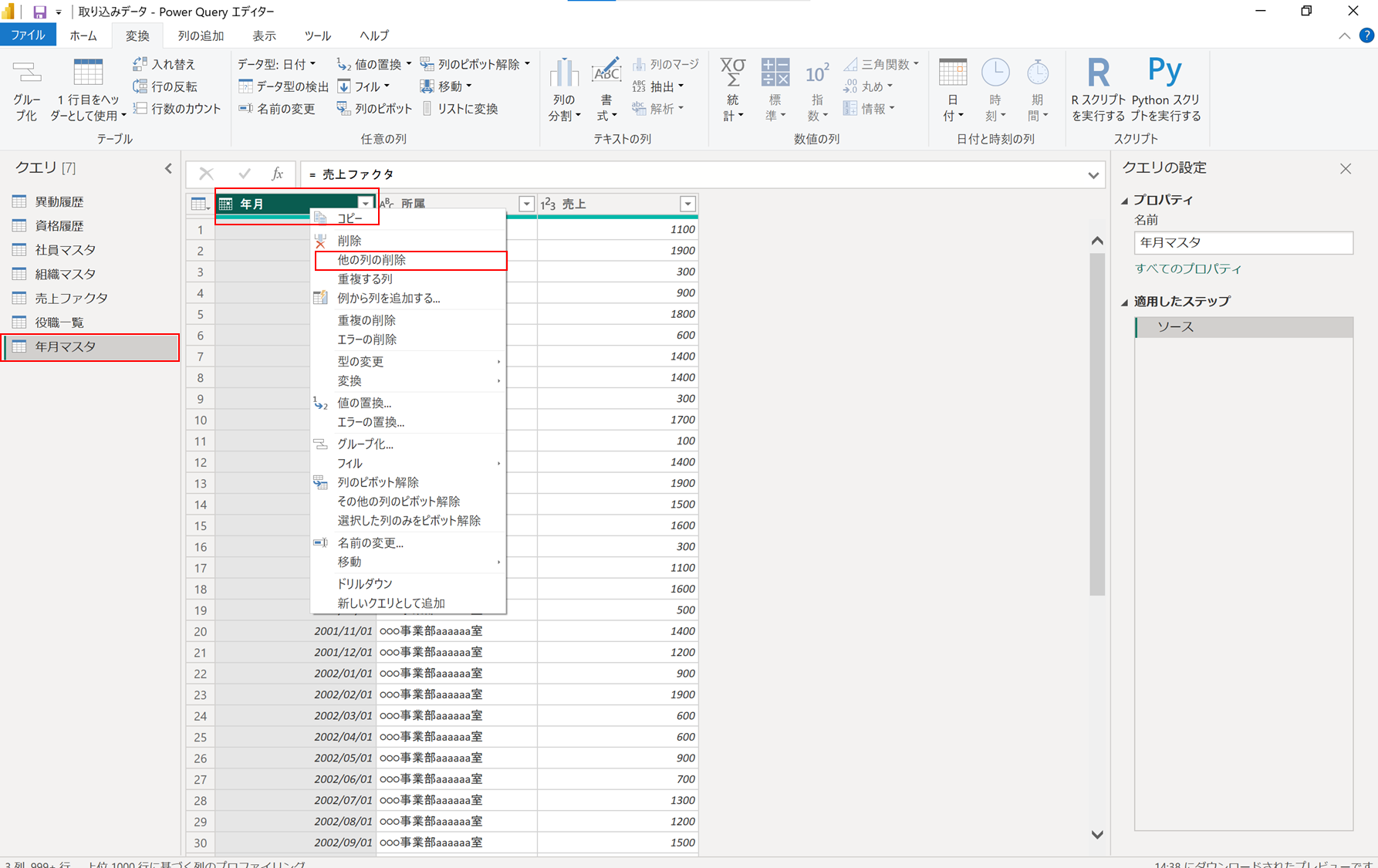1378x868 pixels.
Task: Open Extract (抽出) dropdown
Action: click(658, 86)
